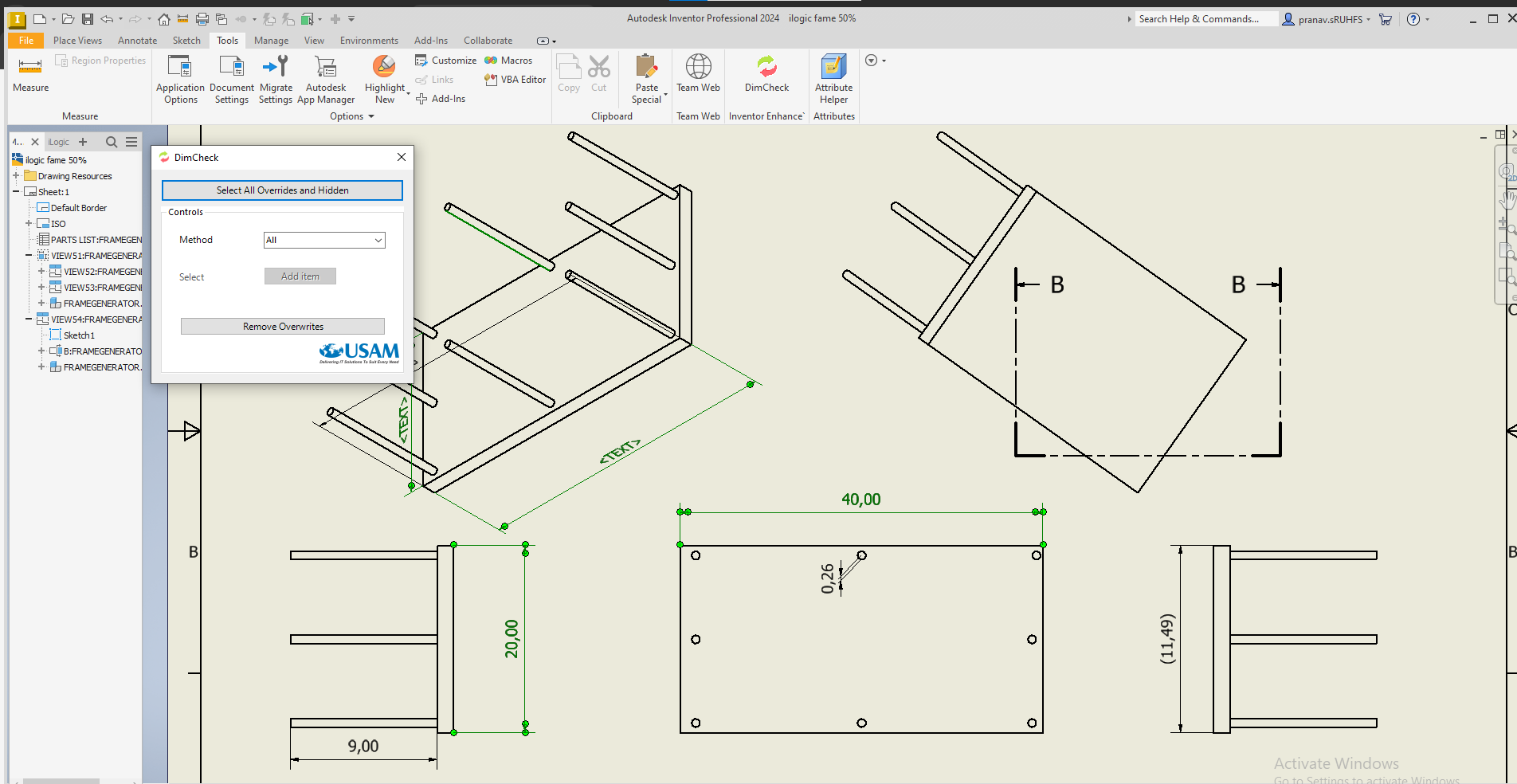Expand the Drawing Resources folder
The height and width of the screenshot is (784, 1517).
coord(16,176)
